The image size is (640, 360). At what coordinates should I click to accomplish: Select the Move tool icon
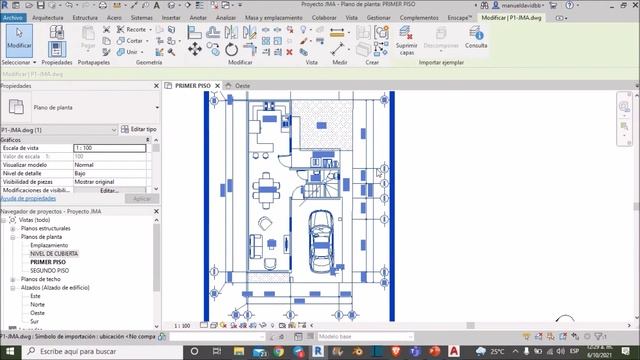pos(195,49)
